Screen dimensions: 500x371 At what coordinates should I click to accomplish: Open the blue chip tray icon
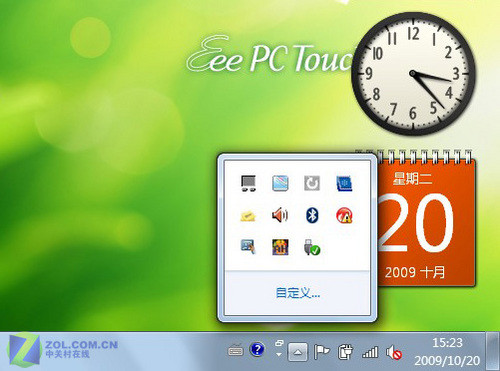(344, 183)
